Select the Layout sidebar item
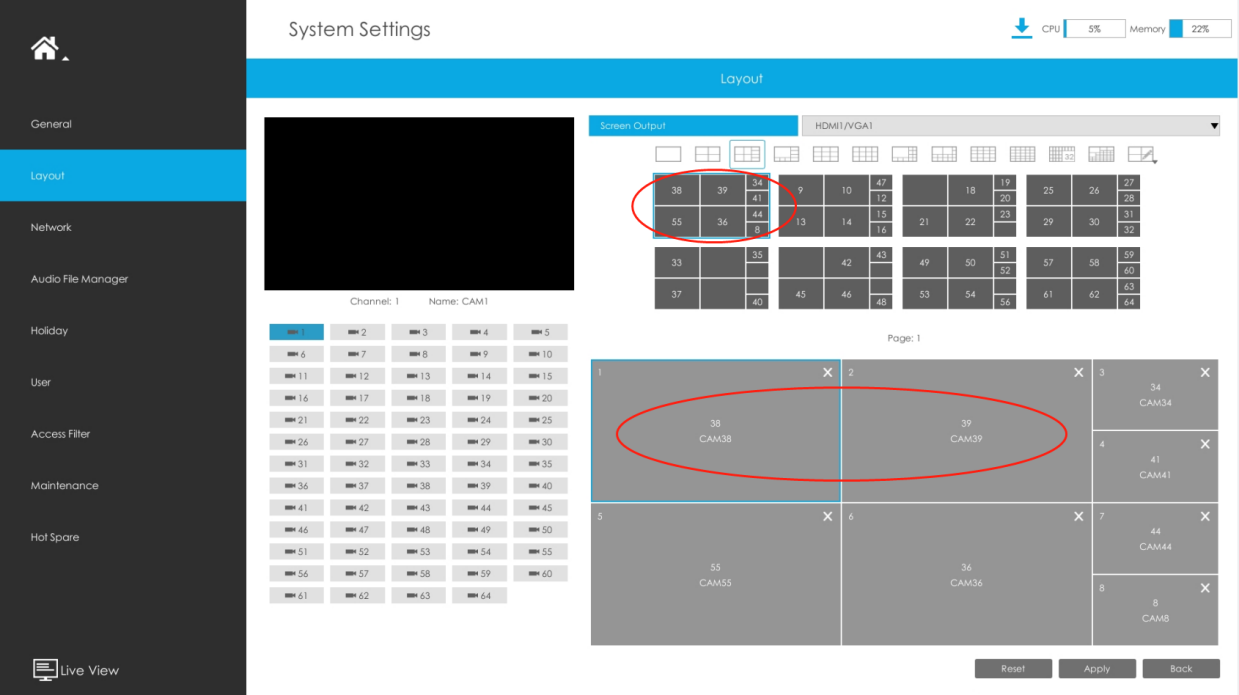 point(123,176)
